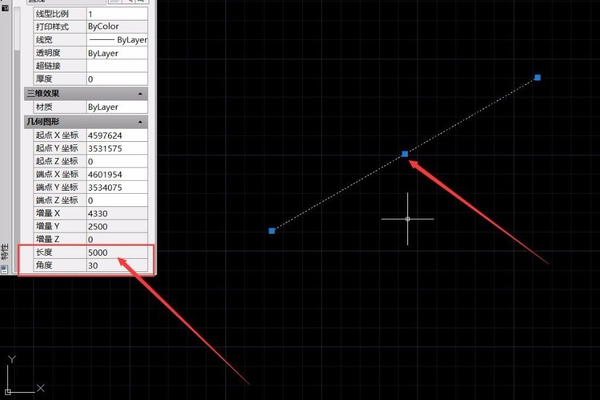Select the lower-left start grip of the line
This screenshot has height=400, width=600.
coord(272,231)
